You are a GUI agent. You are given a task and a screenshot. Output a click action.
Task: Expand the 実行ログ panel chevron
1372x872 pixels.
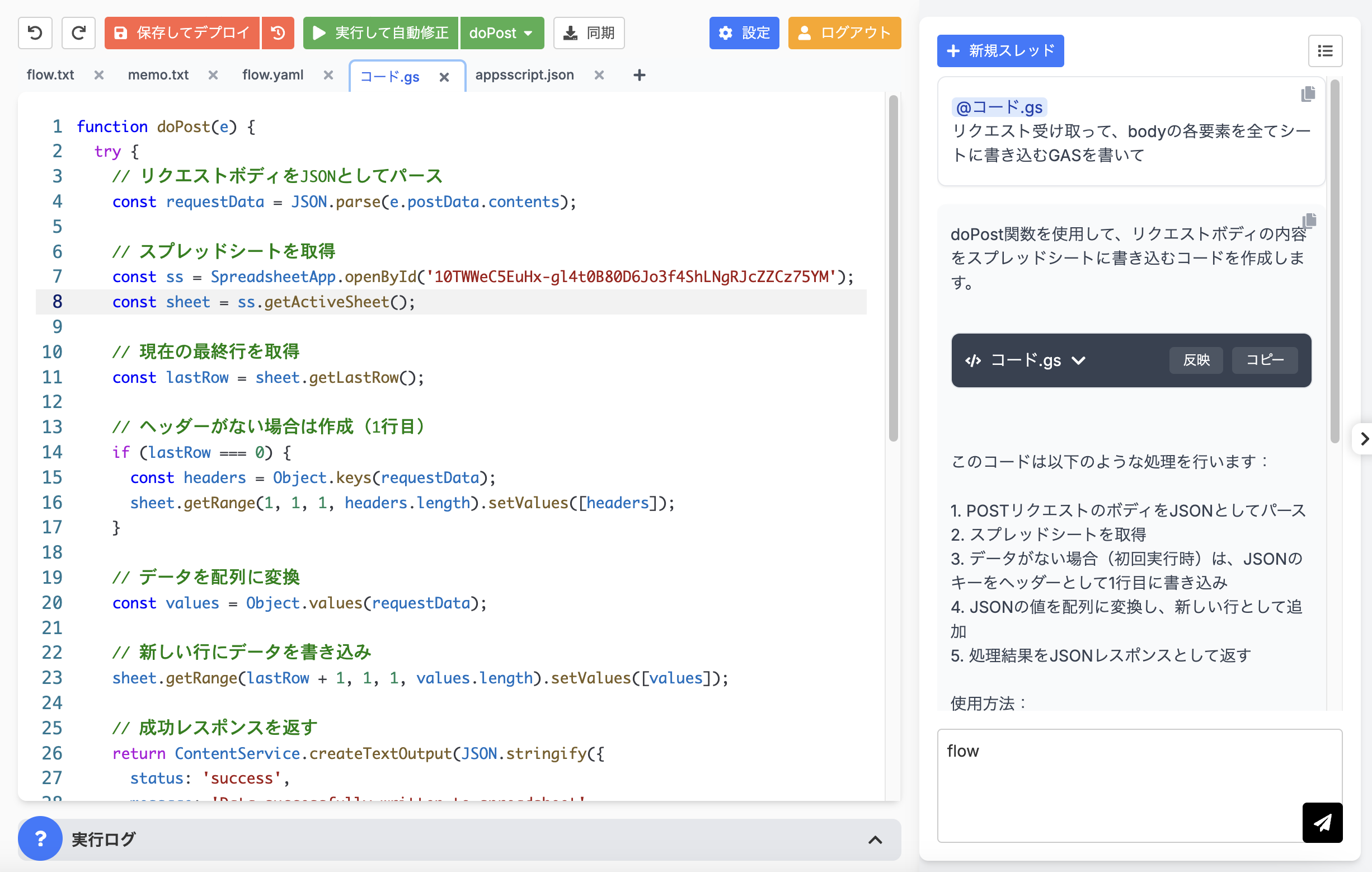(875, 840)
